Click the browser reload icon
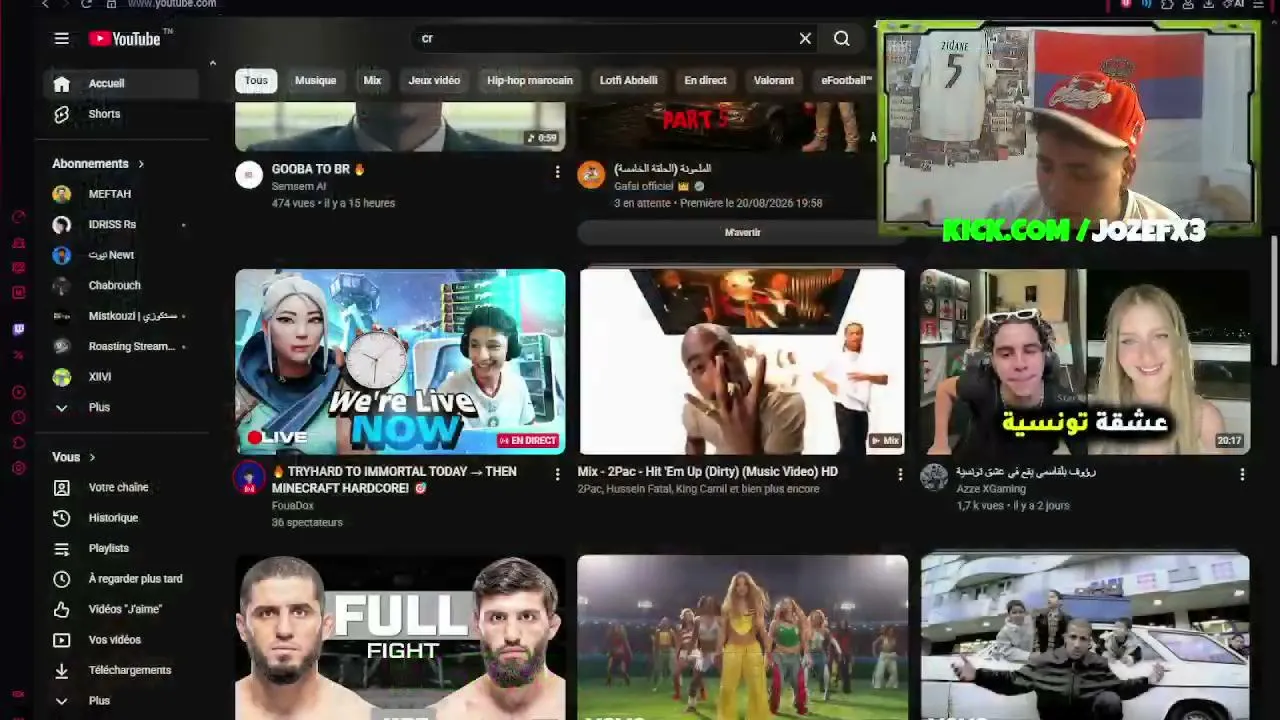 pyautogui.click(x=86, y=4)
